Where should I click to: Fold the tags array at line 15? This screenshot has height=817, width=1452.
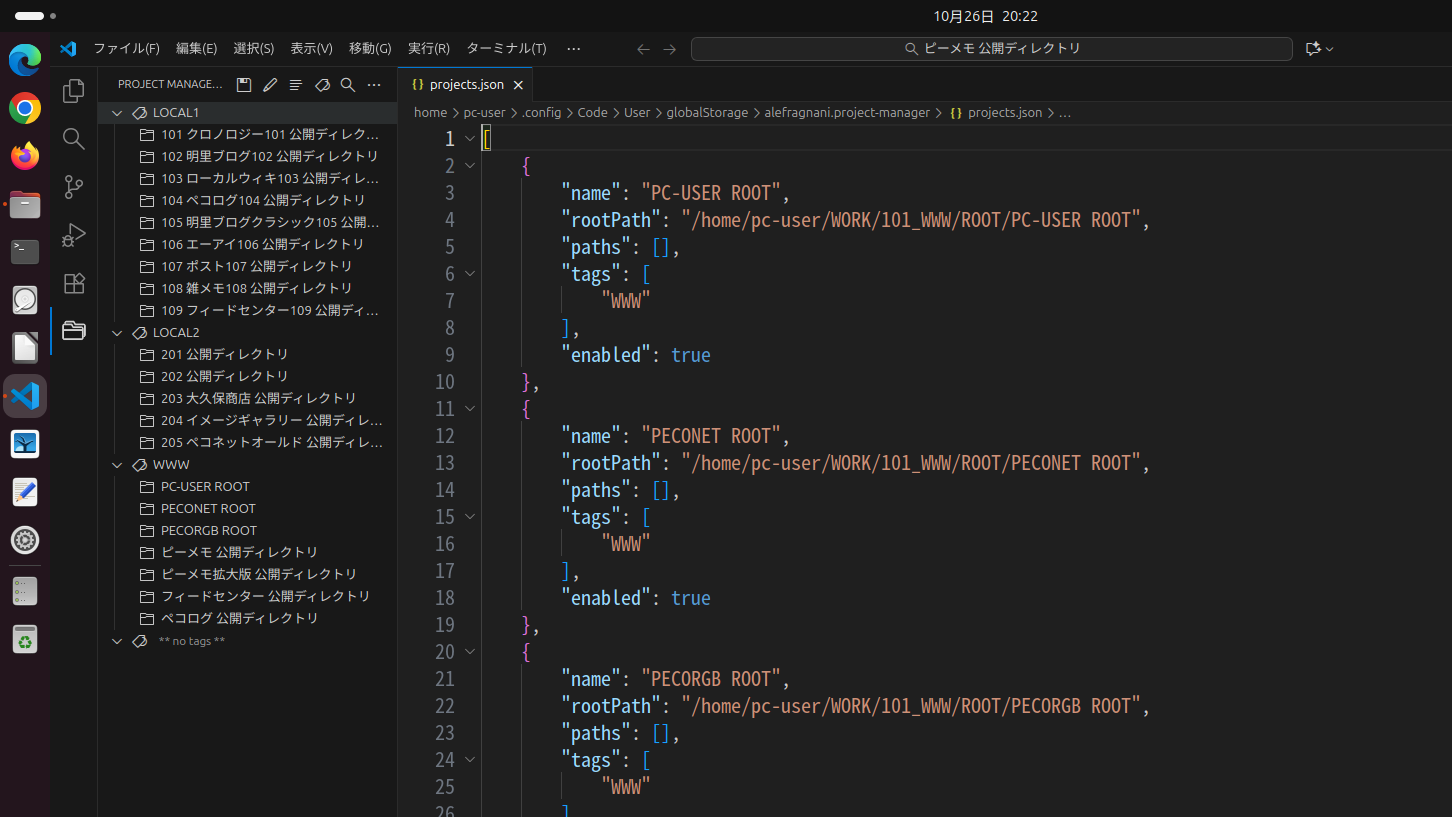[x=470, y=516]
